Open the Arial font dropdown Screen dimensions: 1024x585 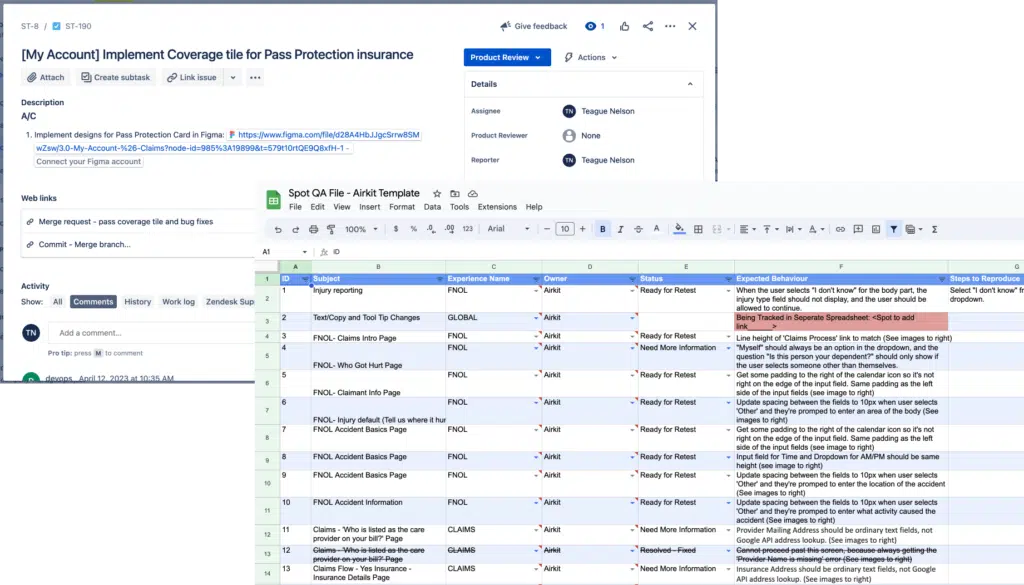click(x=508, y=229)
